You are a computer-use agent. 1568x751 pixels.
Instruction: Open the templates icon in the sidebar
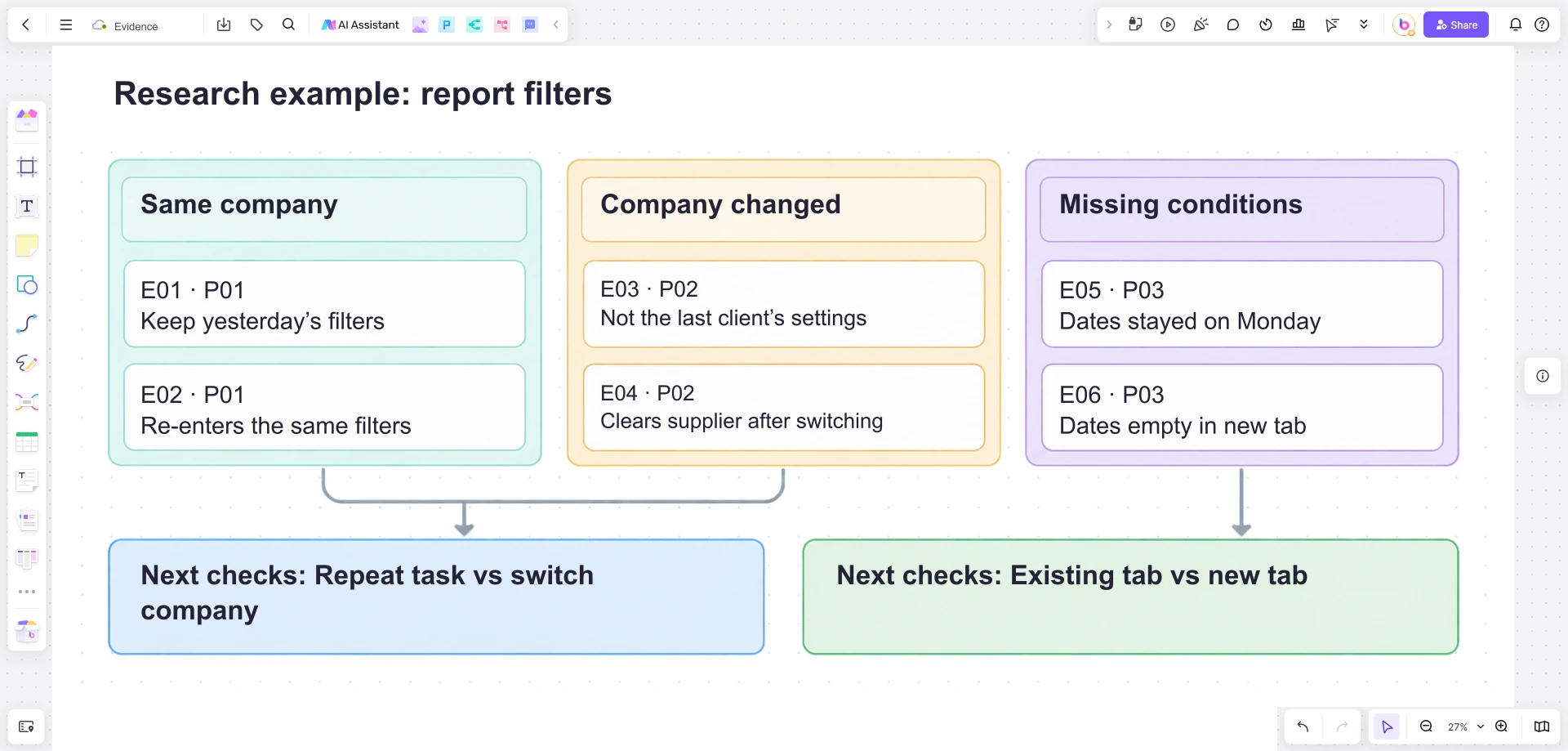pyautogui.click(x=27, y=120)
